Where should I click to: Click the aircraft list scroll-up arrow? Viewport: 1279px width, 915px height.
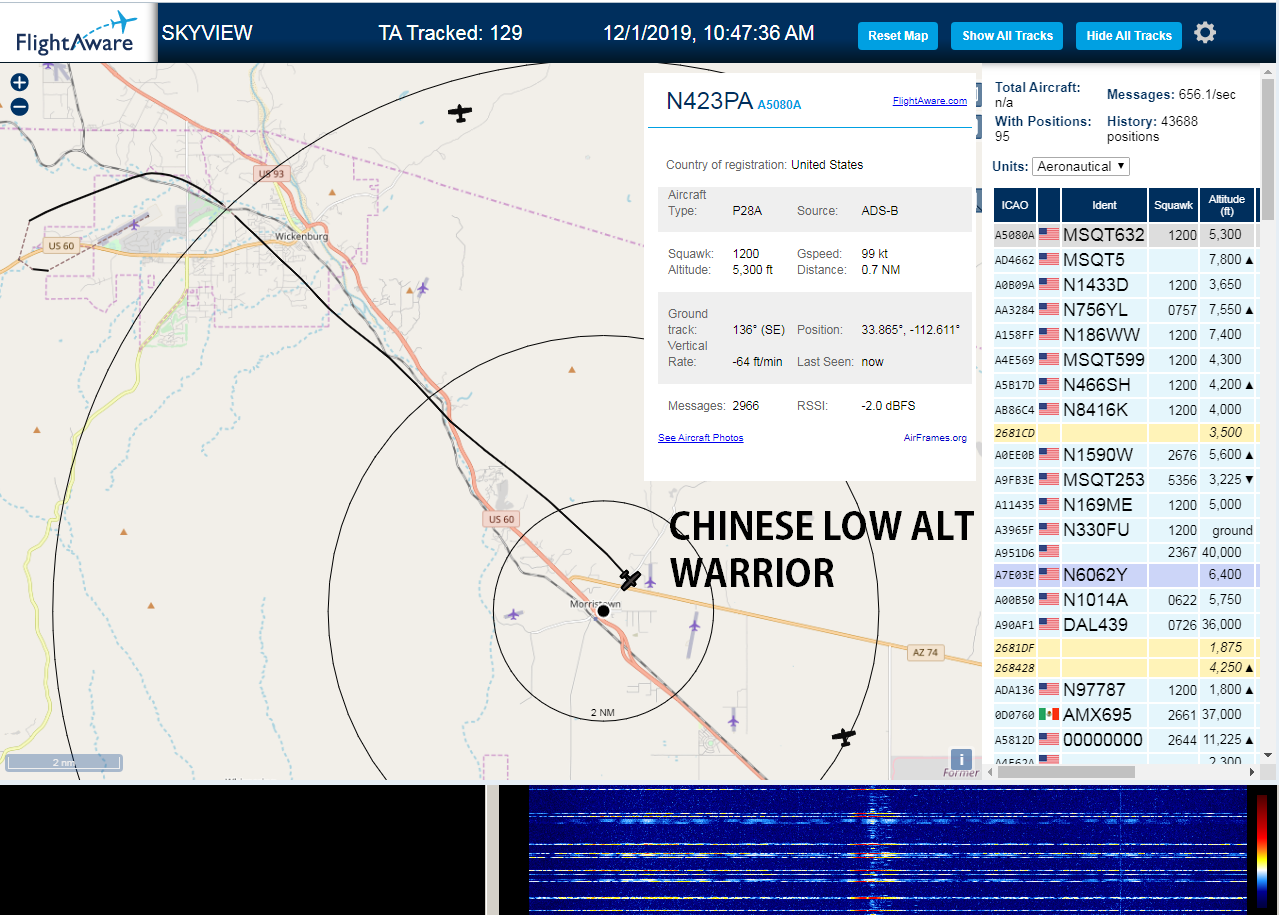coord(1268,70)
